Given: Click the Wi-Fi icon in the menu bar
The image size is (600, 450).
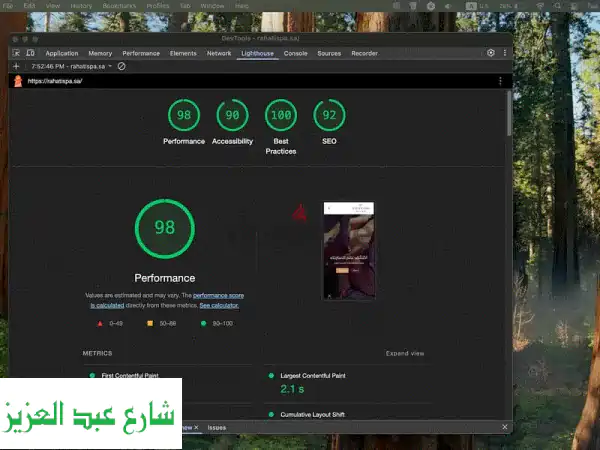Looking at the screenshot, I should click(540, 6).
